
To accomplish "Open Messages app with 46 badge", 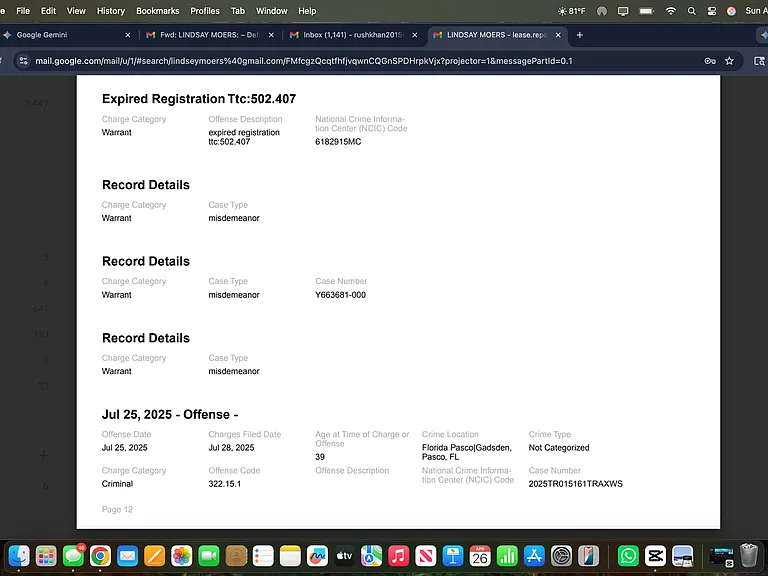I will pyautogui.click(x=73, y=556).
